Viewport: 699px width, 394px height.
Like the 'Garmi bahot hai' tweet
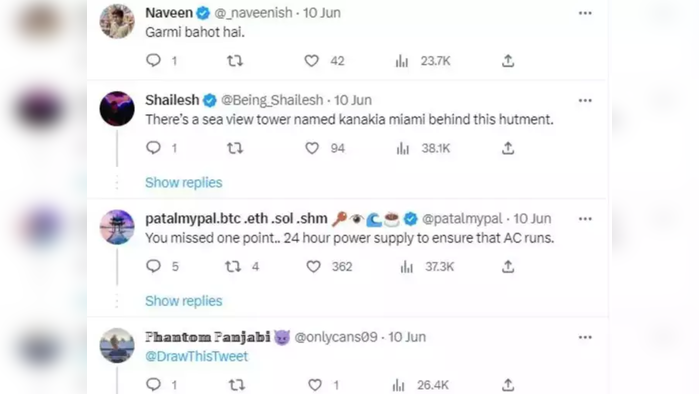pos(312,61)
